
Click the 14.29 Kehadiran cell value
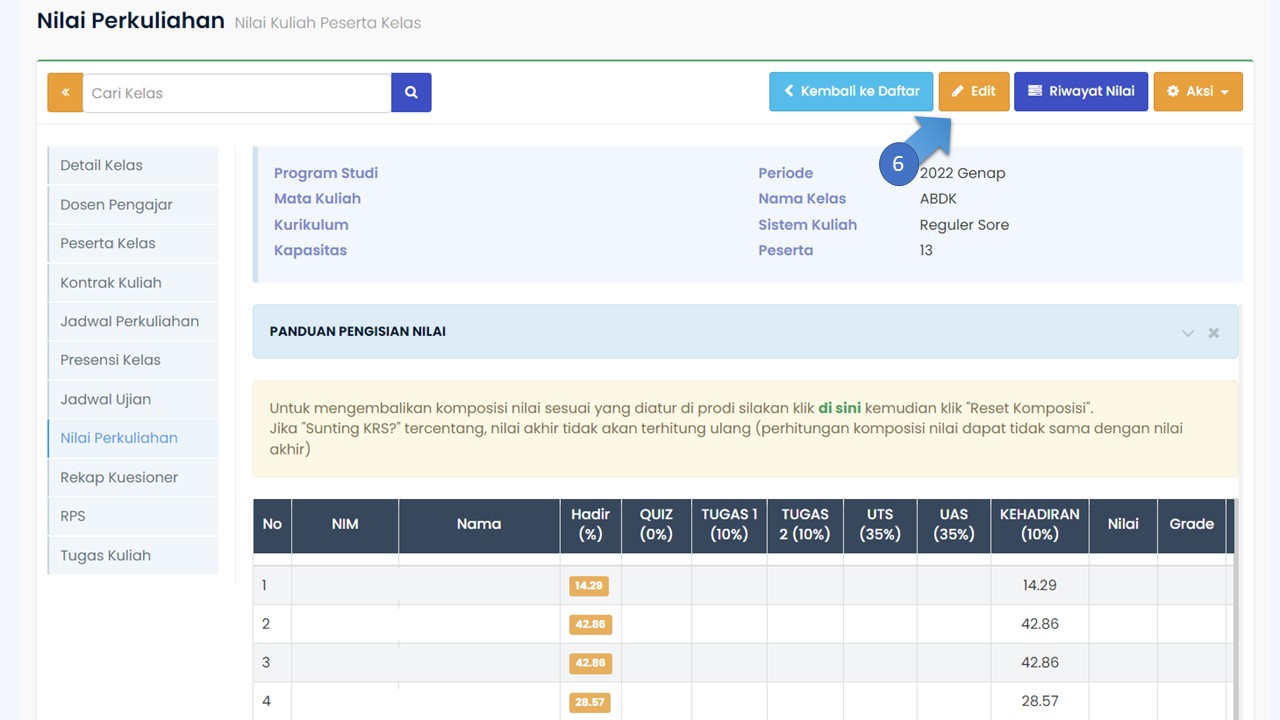(x=1040, y=585)
